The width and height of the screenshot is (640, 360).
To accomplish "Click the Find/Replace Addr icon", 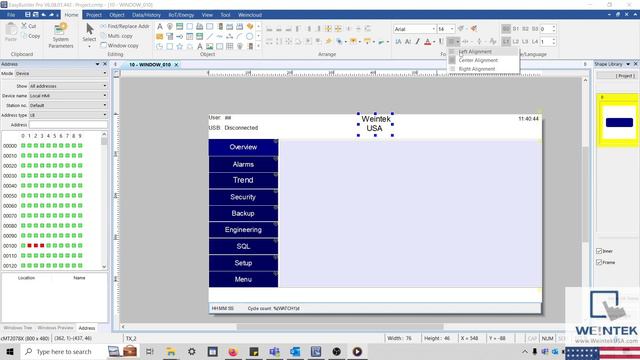I will click(x=103, y=26).
